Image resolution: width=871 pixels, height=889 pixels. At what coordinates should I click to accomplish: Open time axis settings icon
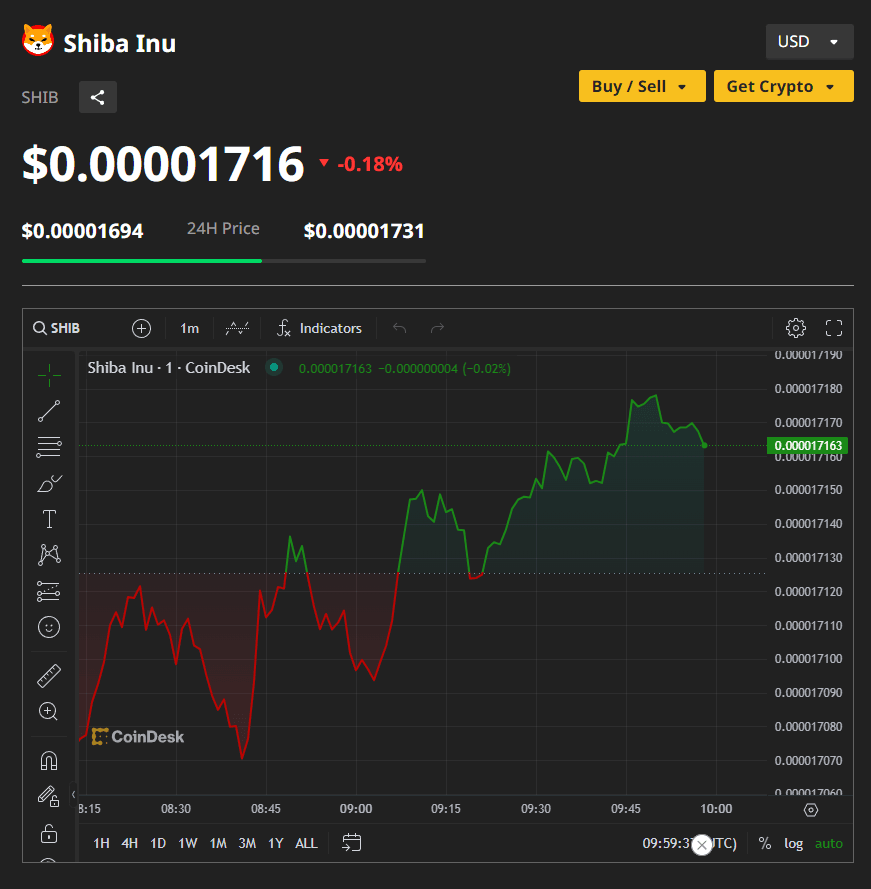pyautogui.click(x=811, y=810)
